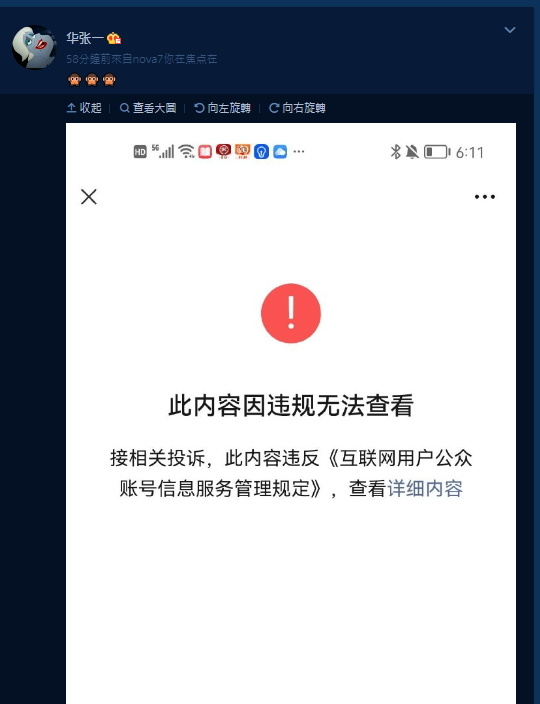Click the battery indicator icon
540x704 pixels.
(x=437, y=152)
